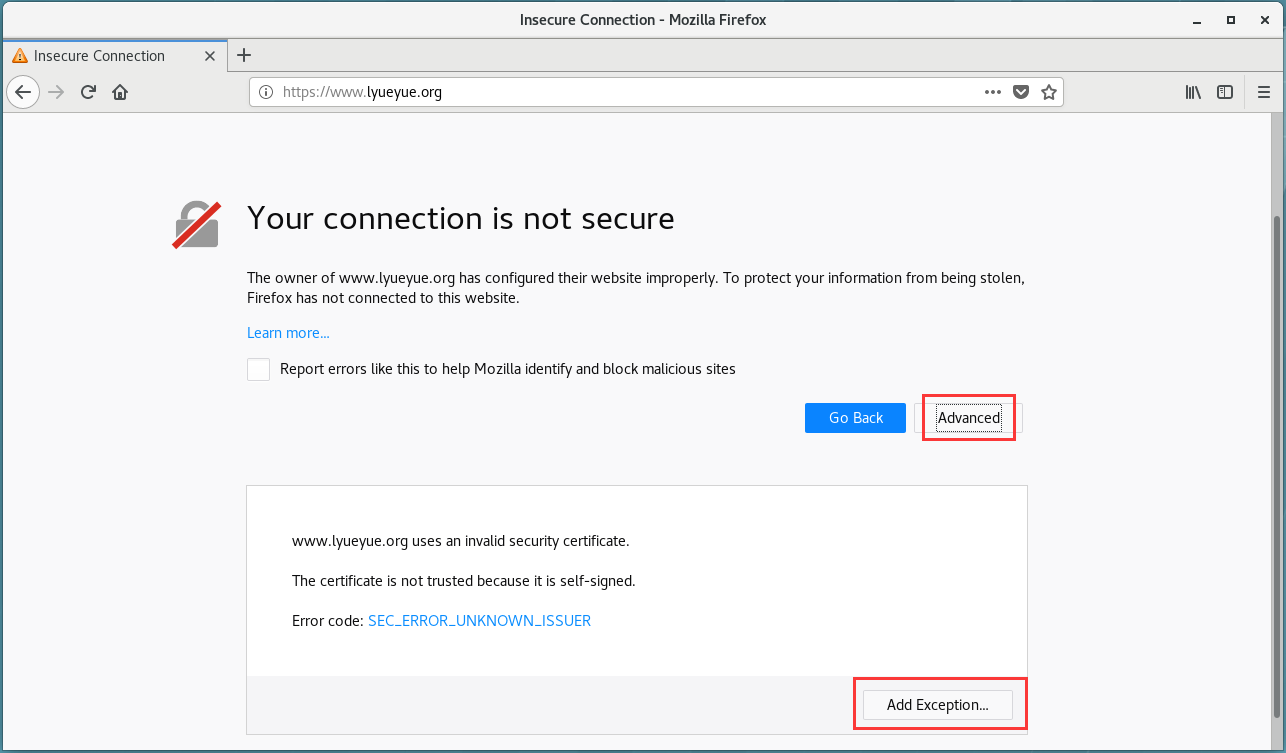Check the Report errors to Mozilla checkbox
The height and width of the screenshot is (753, 1286).
[259, 369]
